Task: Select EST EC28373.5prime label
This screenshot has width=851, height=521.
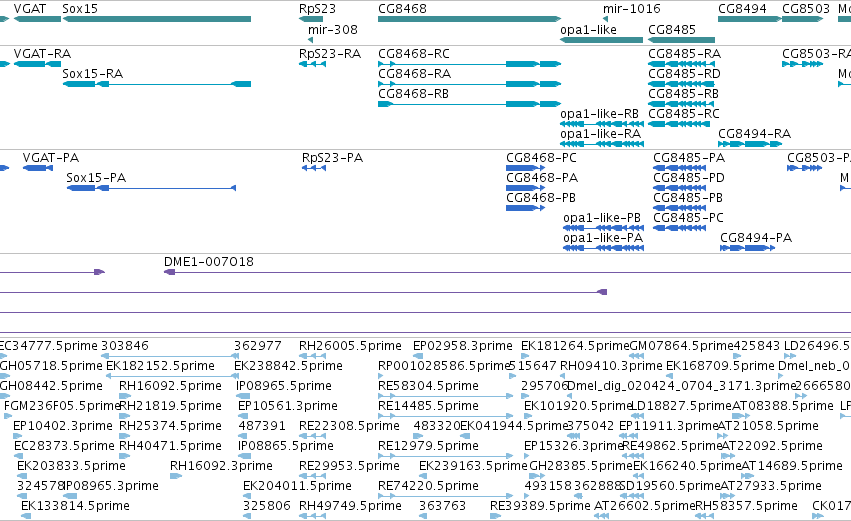Action: tap(64, 446)
